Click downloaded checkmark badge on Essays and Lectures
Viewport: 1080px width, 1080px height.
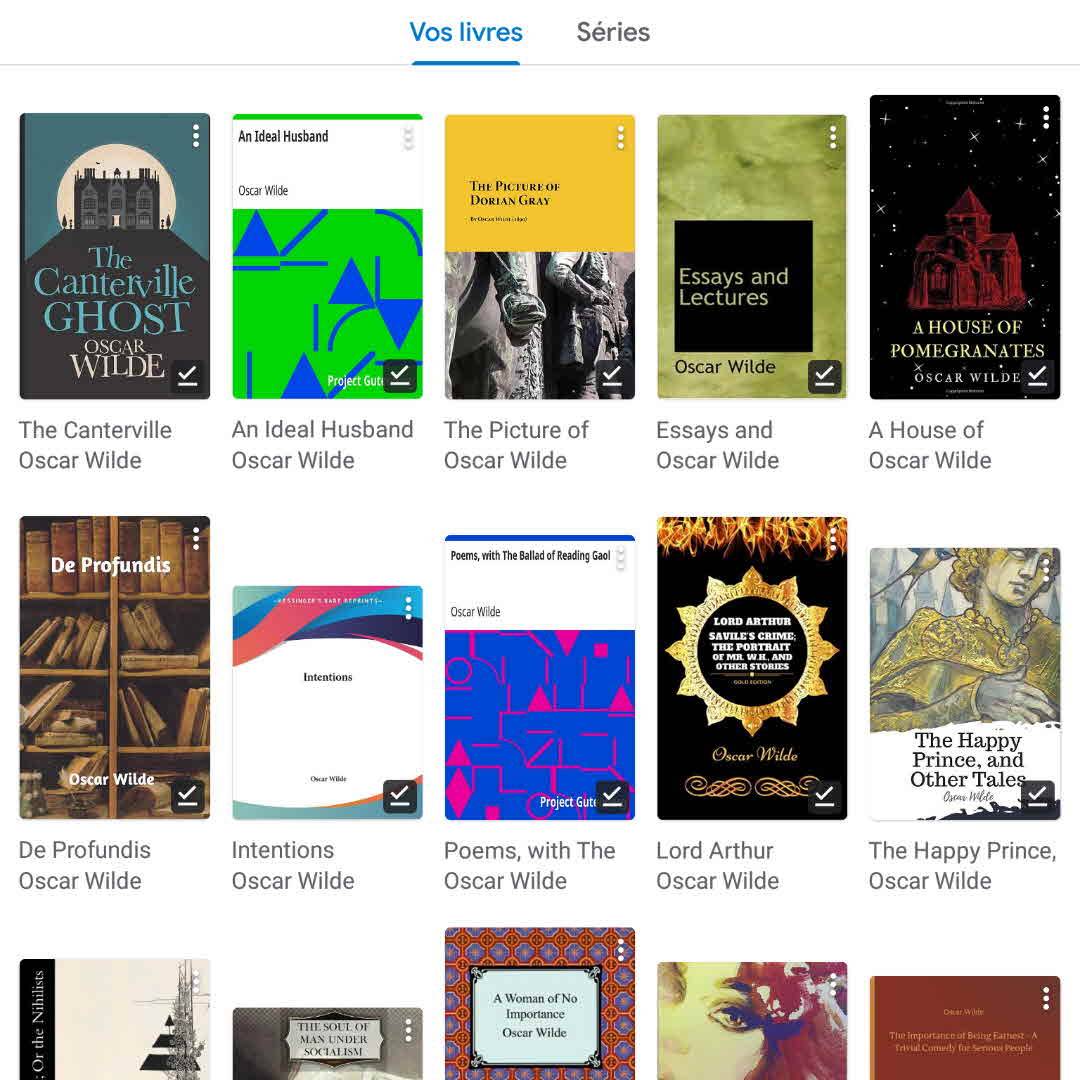coord(824,377)
